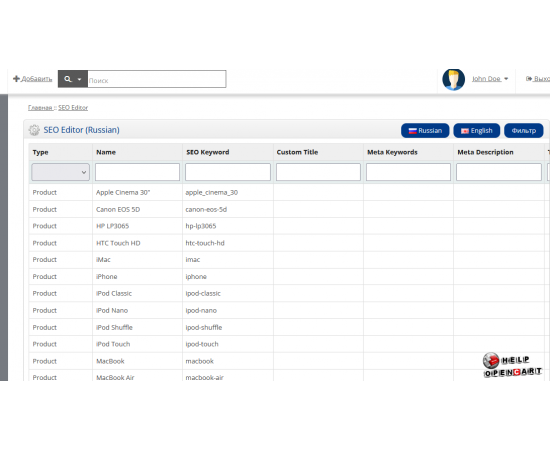Click the Name filter input
550x450 pixels.
click(138, 172)
